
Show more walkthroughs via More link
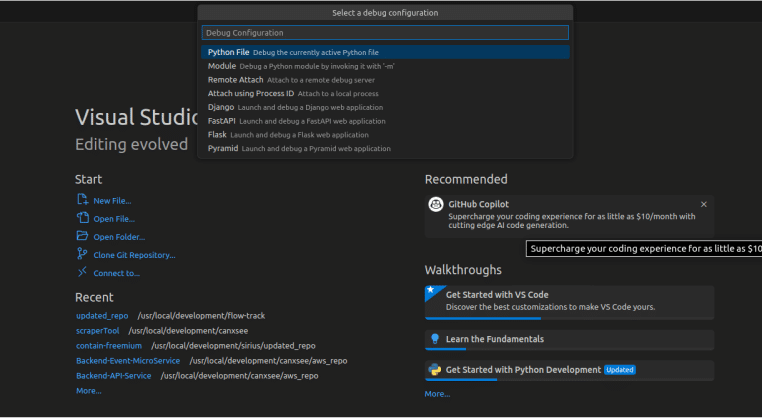point(437,394)
